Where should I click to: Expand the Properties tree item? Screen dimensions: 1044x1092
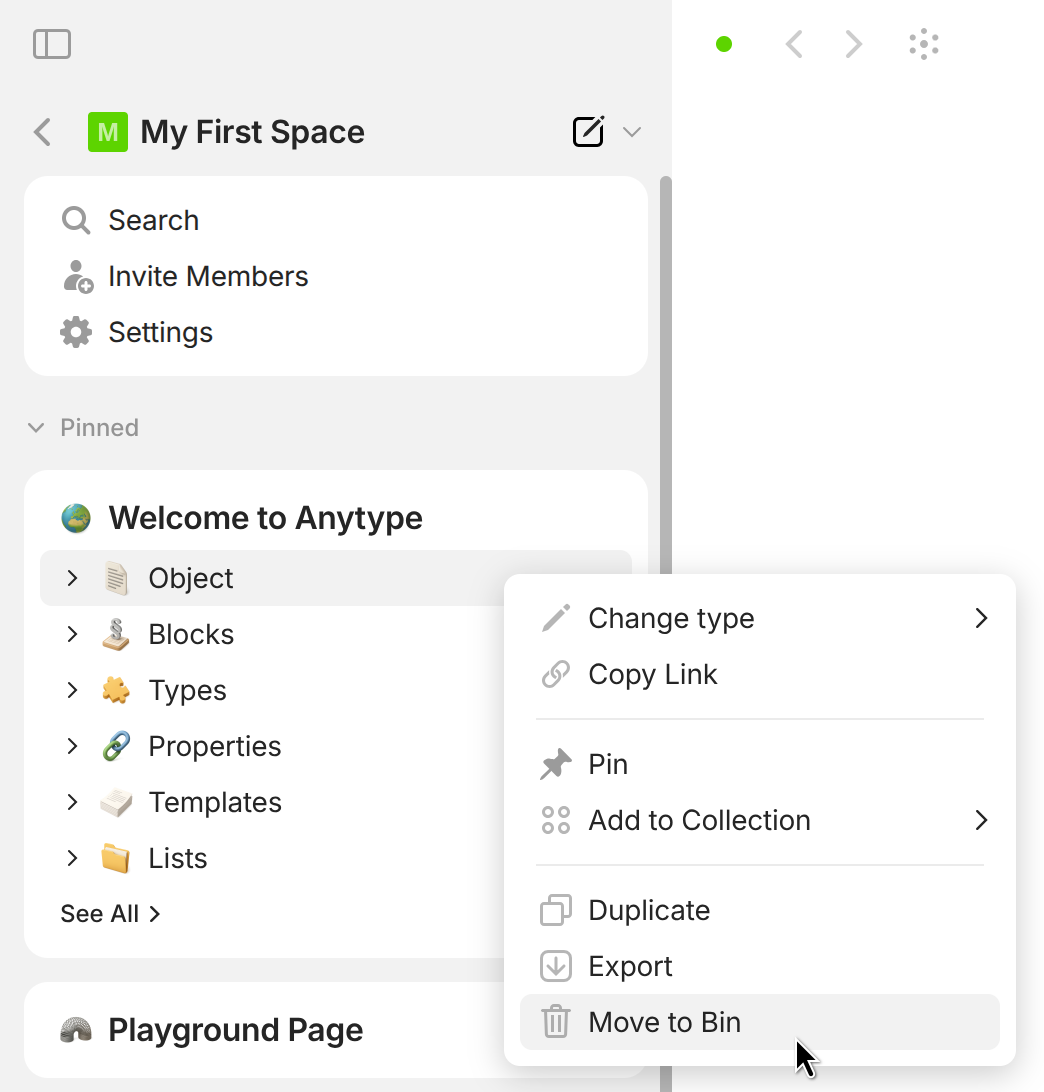[72, 746]
